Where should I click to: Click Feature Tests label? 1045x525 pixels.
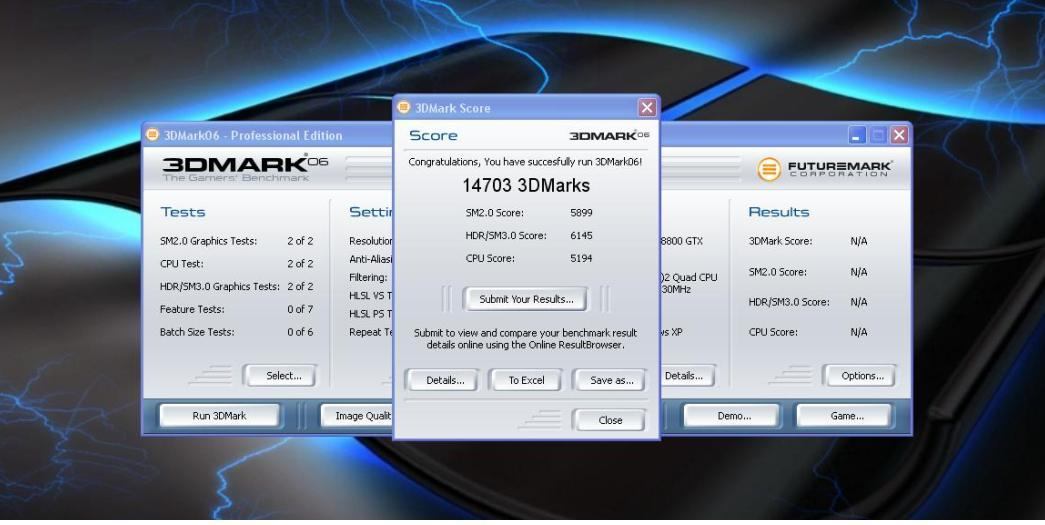pos(192,309)
